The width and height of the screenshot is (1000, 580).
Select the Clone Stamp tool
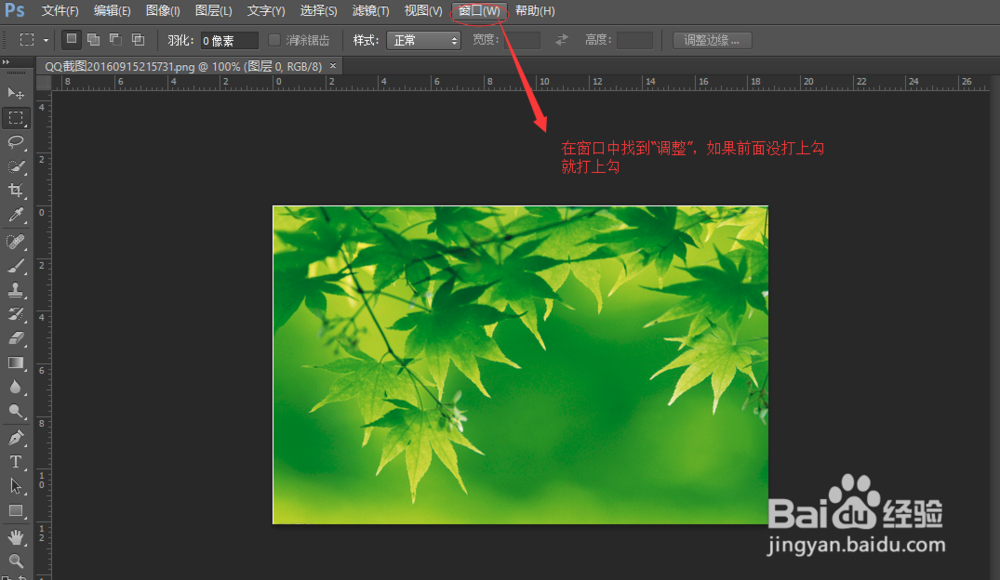15,289
